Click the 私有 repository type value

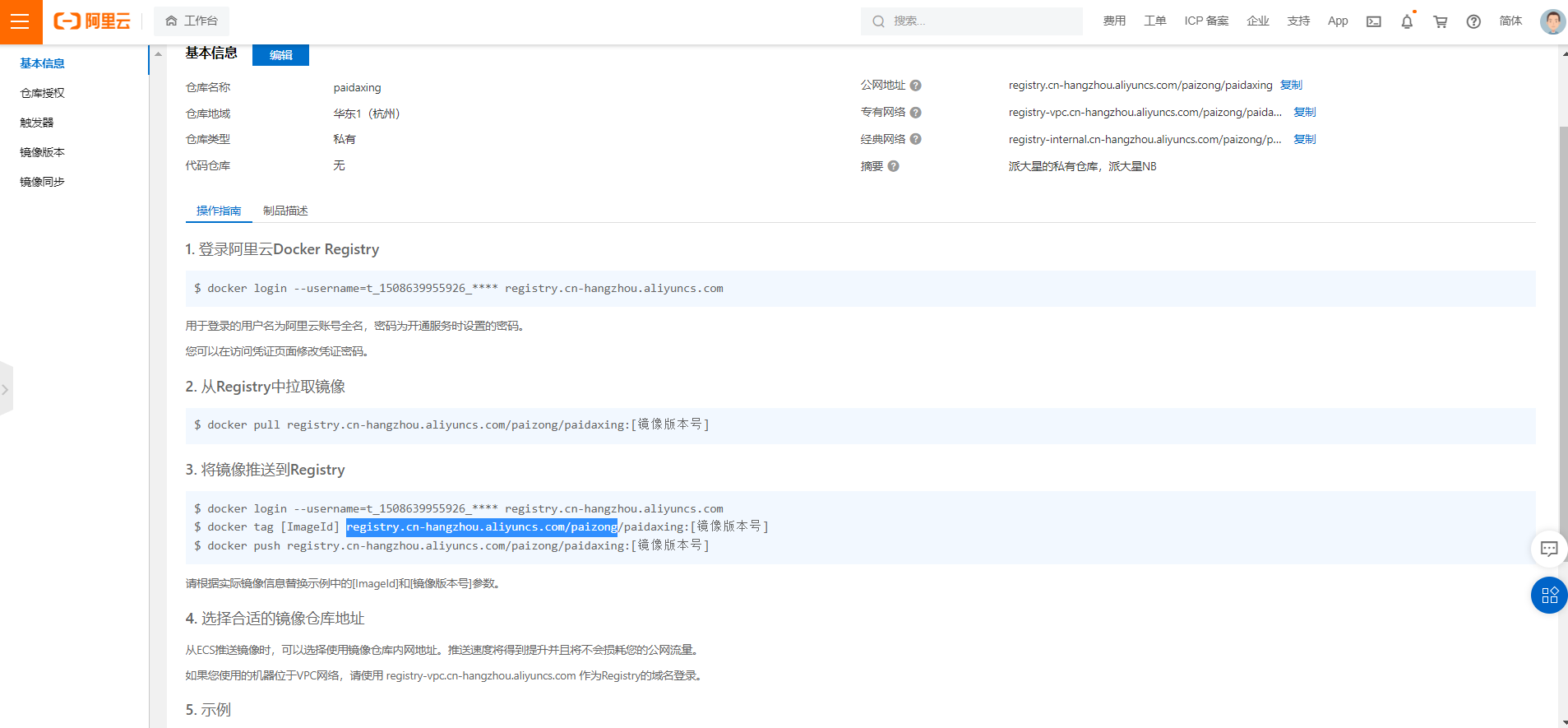pyautogui.click(x=345, y=140)
